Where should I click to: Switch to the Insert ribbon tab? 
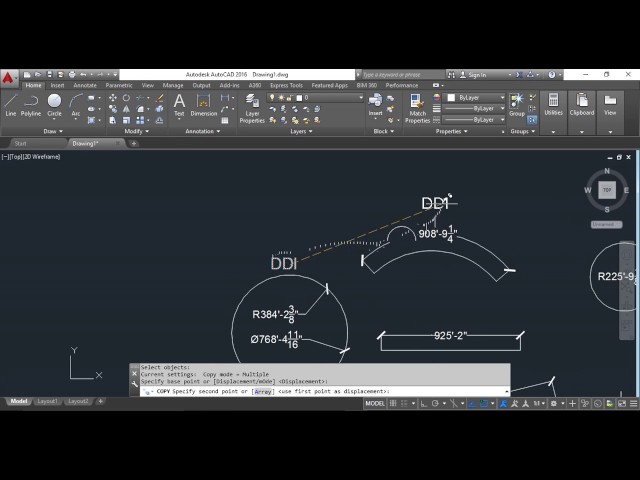click(x=57, y=85)
